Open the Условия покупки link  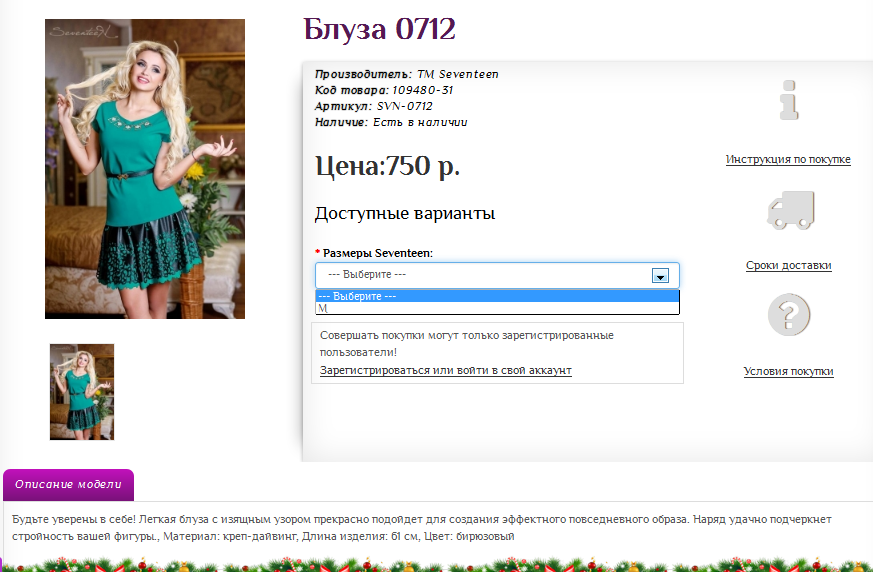(x=788, y=371)
